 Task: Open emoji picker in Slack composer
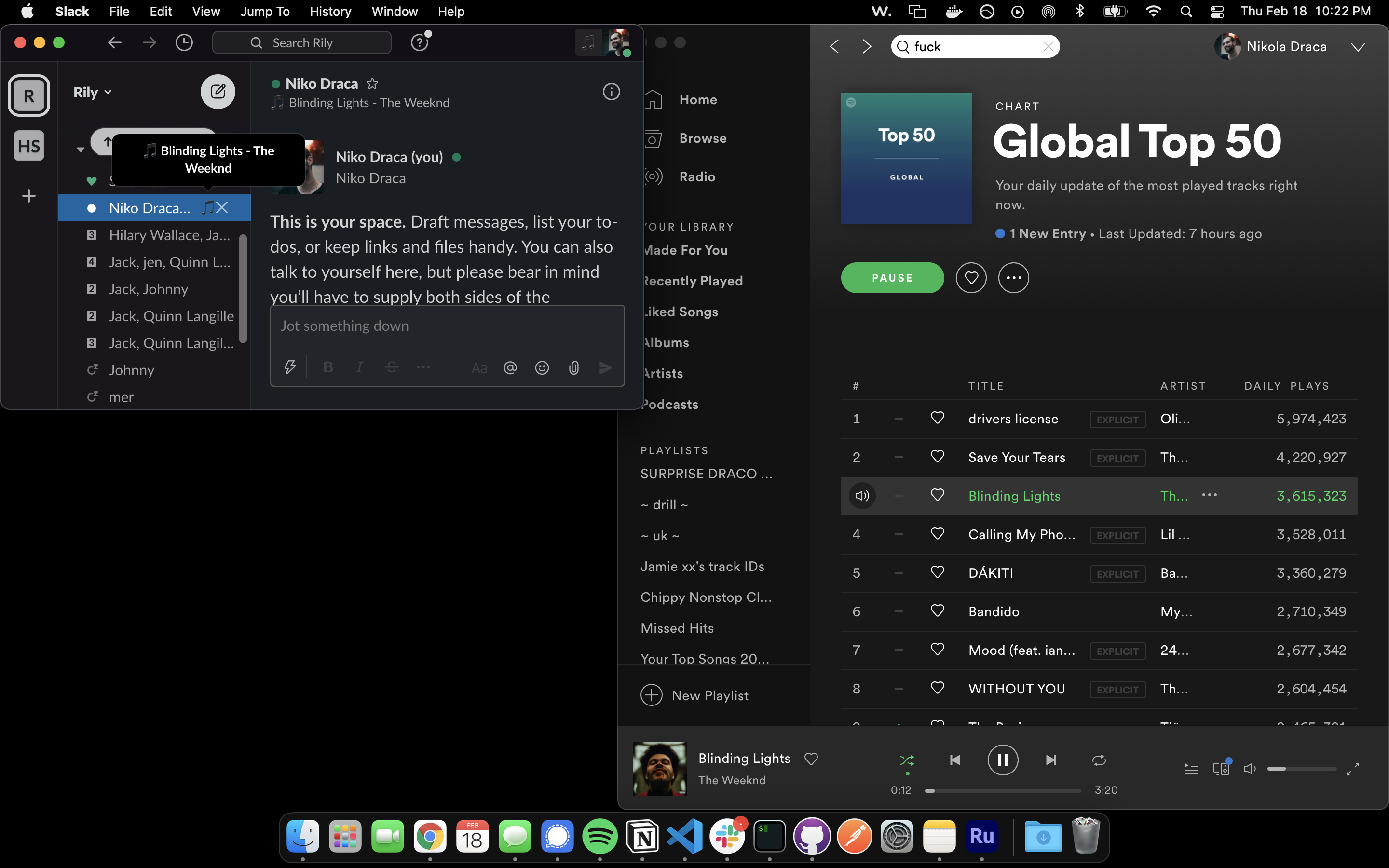542,367
